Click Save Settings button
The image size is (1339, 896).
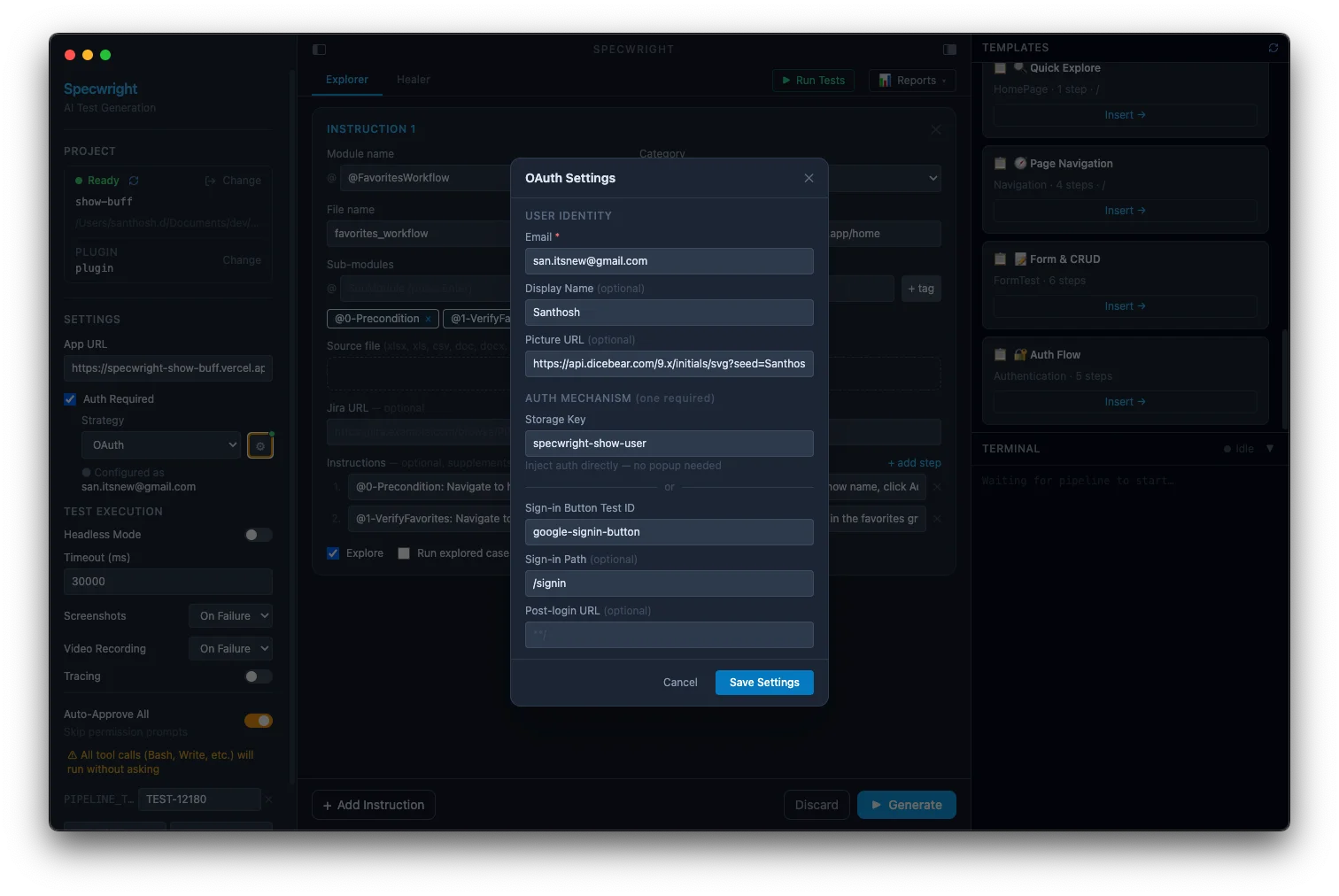pos(764,683)
